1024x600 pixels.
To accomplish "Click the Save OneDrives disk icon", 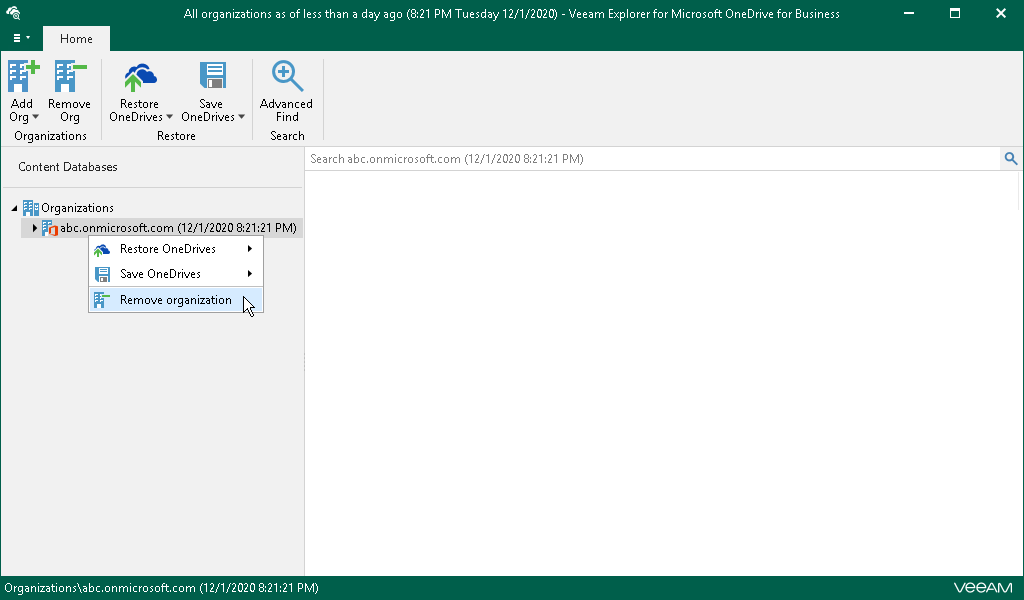I will (212, 76).
